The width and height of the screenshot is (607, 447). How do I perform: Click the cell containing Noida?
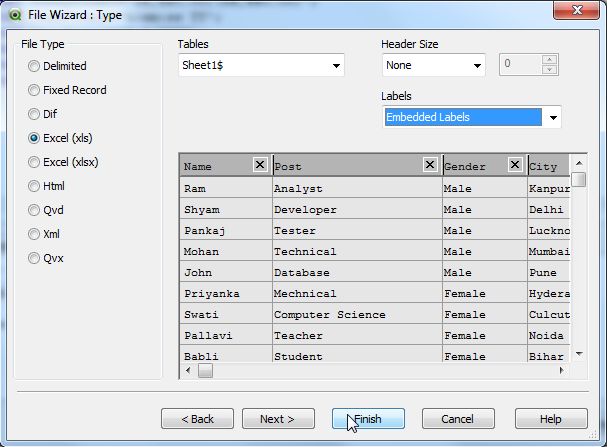click(x=549, y=335)
